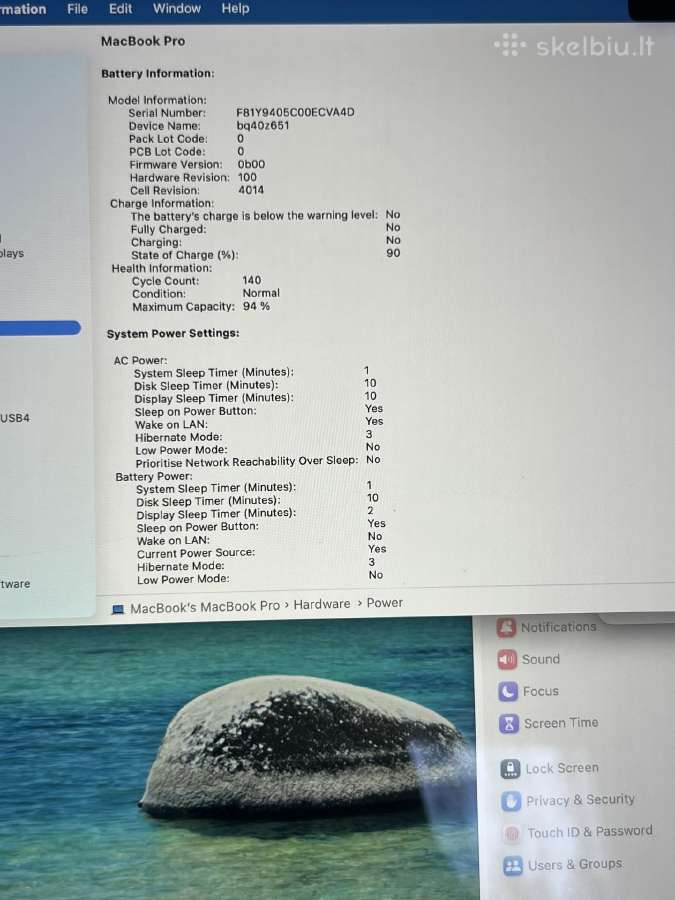Click the Model Information label
The image size is (675, 900).
click(x=157, y=100)
